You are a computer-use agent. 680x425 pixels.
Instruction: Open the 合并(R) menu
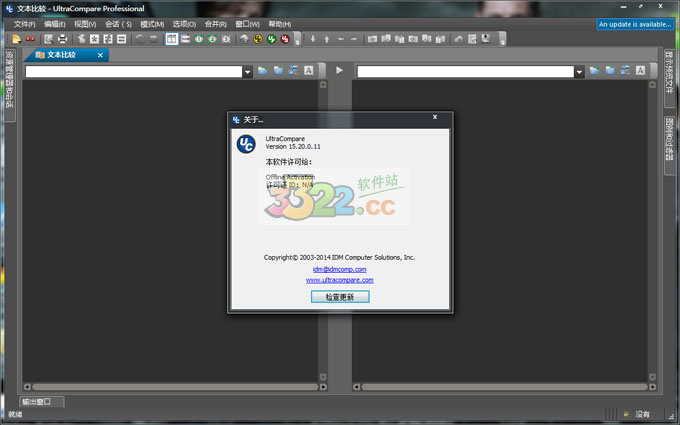coord(216,24)
